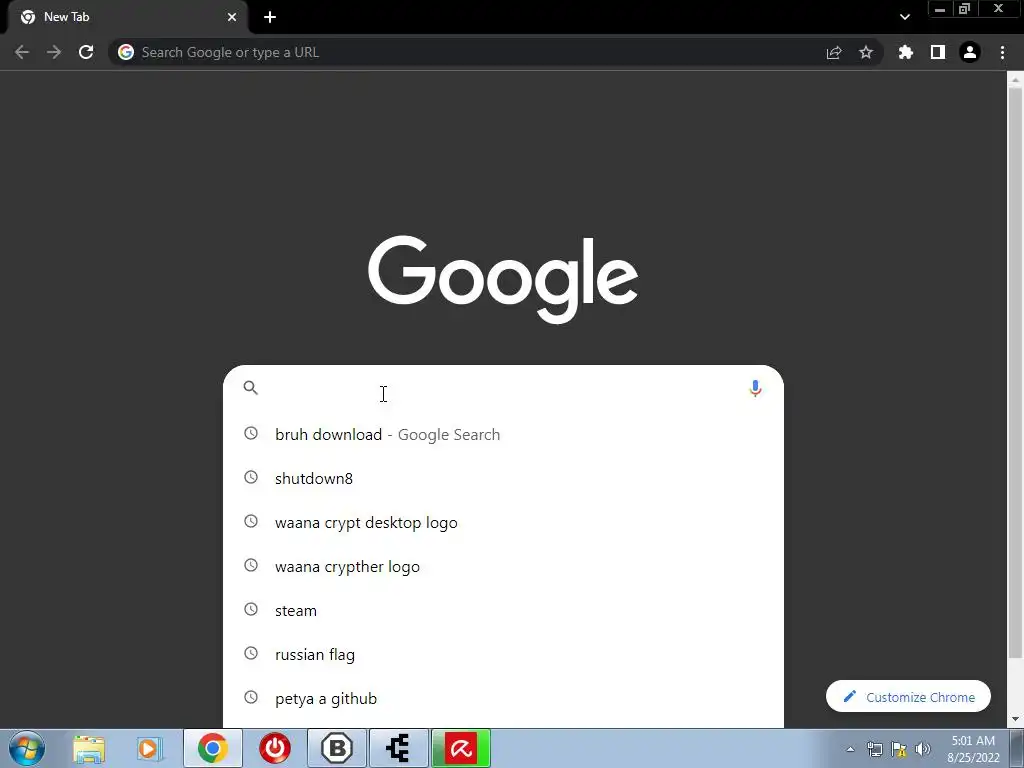1024x768 pixels.
Task: Click the Google logo
Action: coord(503,280)
